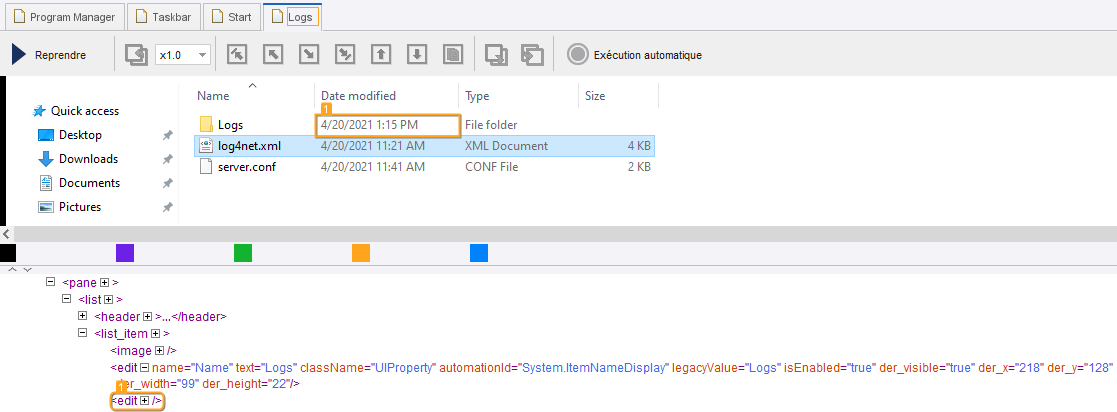1117x412 pixels.
Task: Click the down arrow toolbar icon
Action: 418,55
